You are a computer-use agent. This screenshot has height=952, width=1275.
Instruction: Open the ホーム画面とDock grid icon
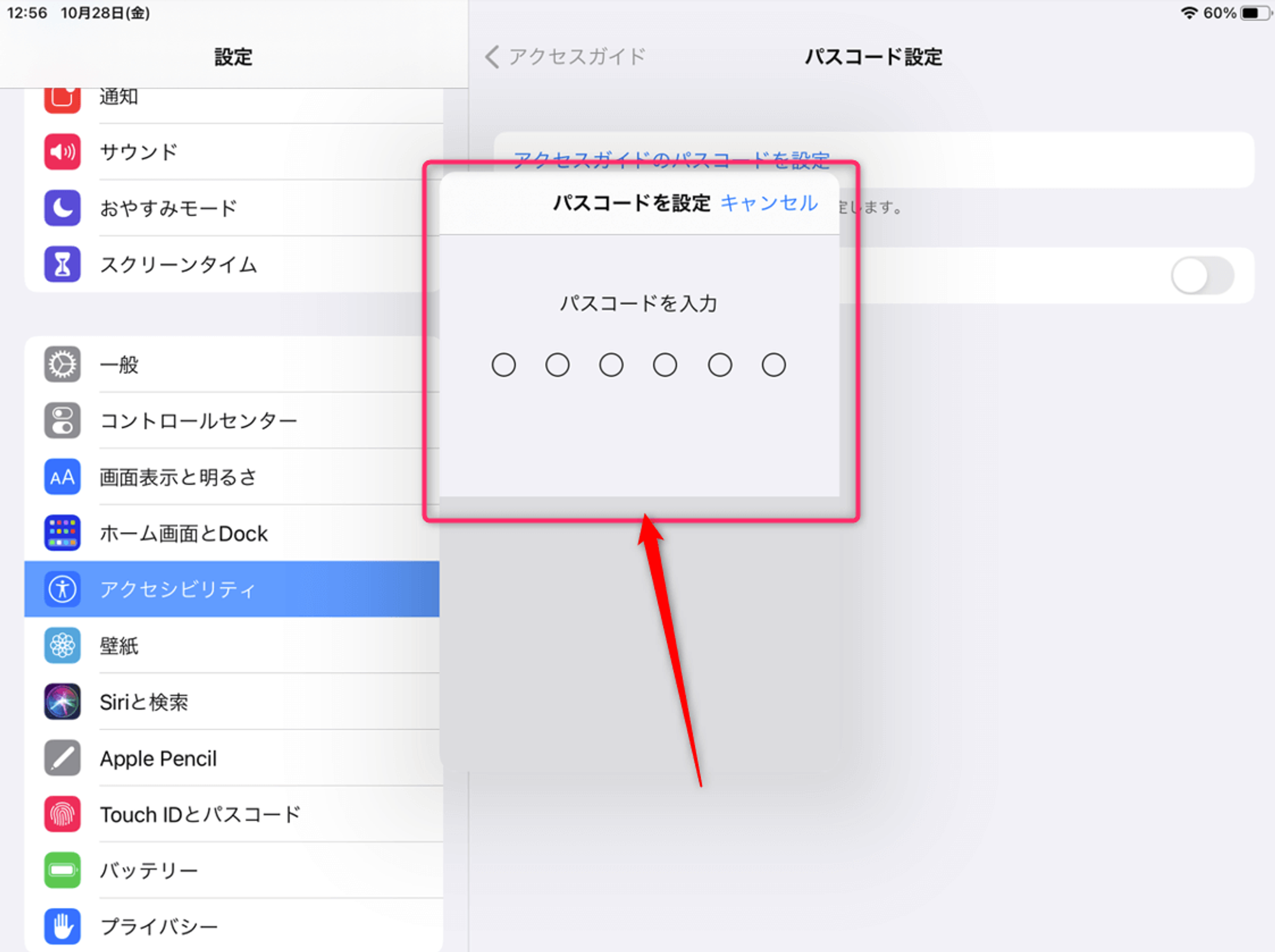(x=62, y=533)
